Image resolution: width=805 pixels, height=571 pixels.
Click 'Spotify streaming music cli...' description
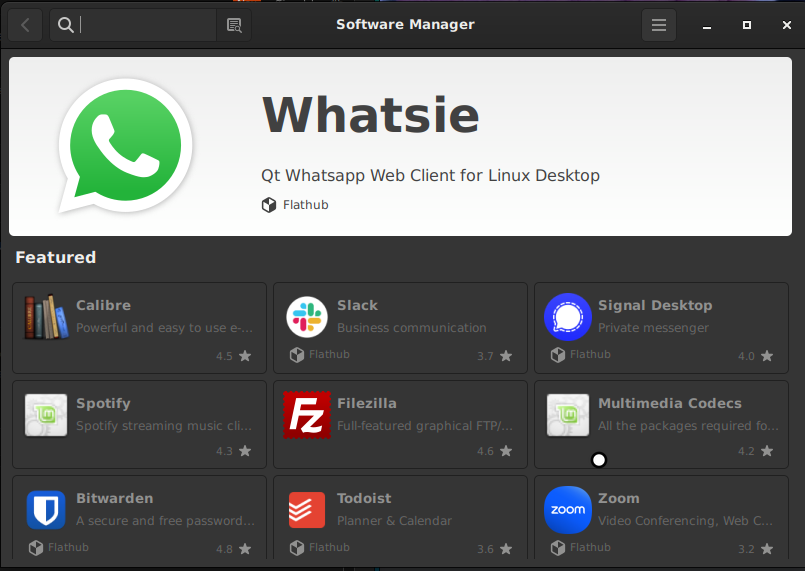point(164,426)
